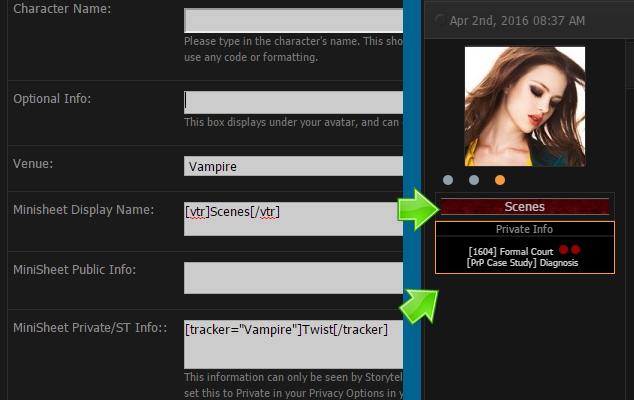Expand the dark red Scenes bar

(x=525, y=207)
